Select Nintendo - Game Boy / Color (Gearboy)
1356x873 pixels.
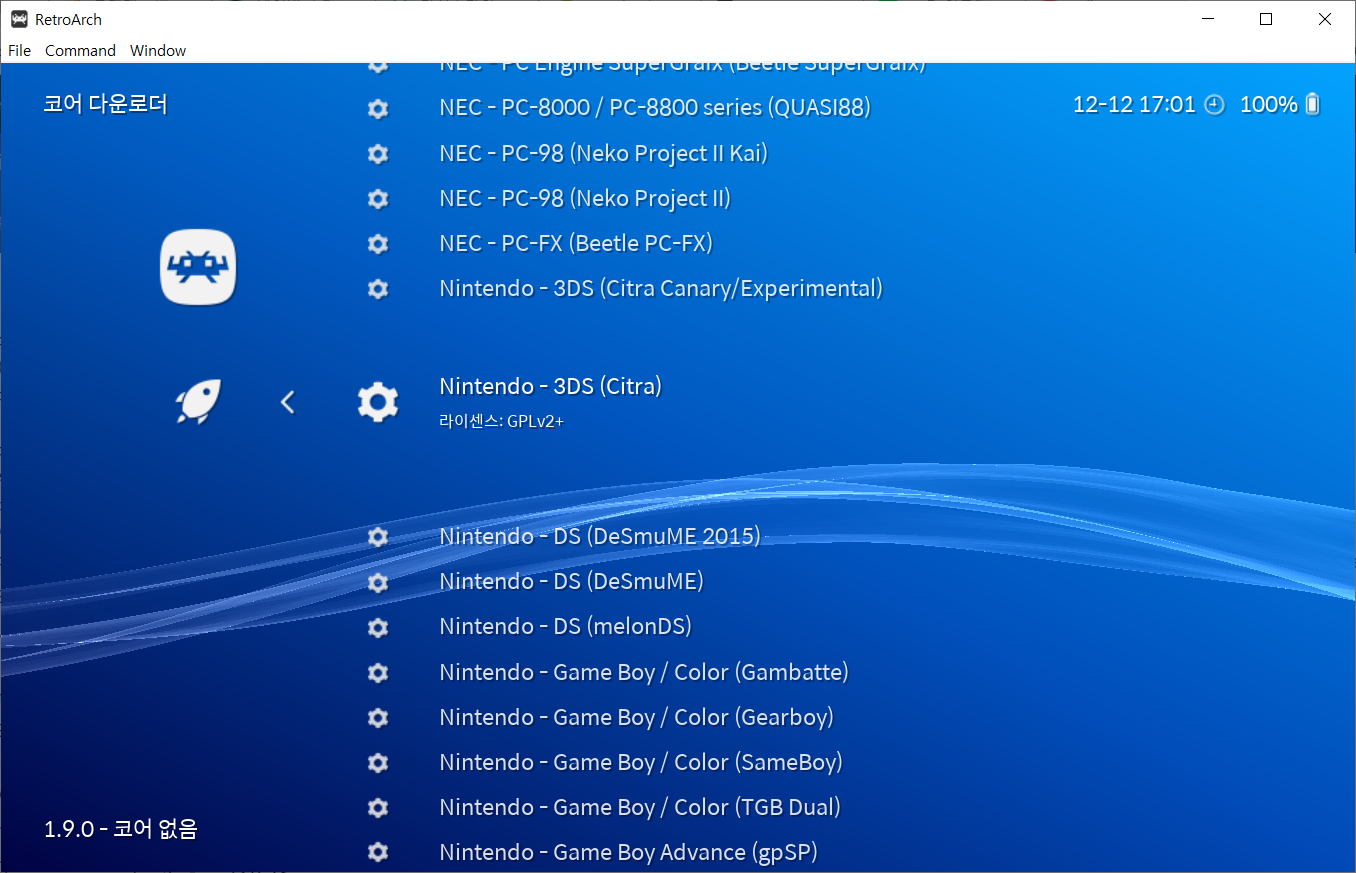[x=636, y=717]
